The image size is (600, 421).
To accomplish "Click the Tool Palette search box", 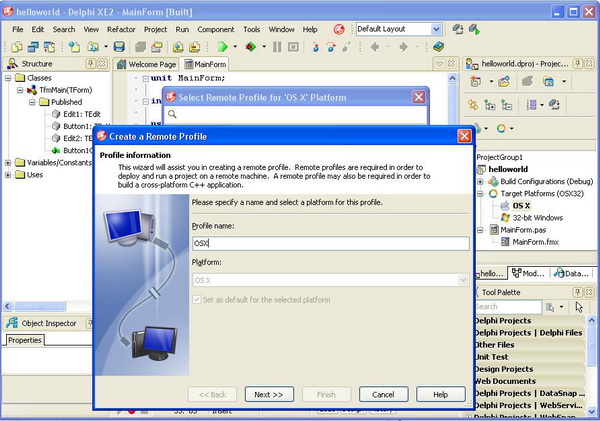I will [x=508, y=307].
